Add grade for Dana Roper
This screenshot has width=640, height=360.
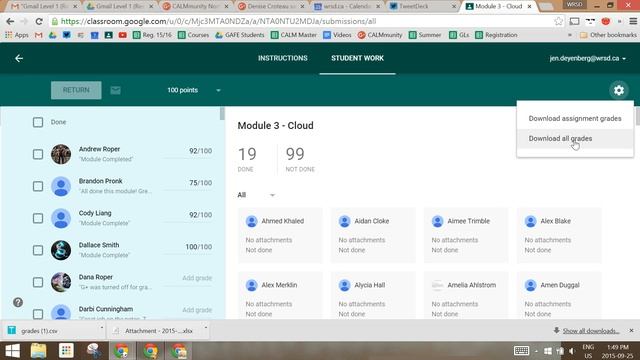pos(197,278)
